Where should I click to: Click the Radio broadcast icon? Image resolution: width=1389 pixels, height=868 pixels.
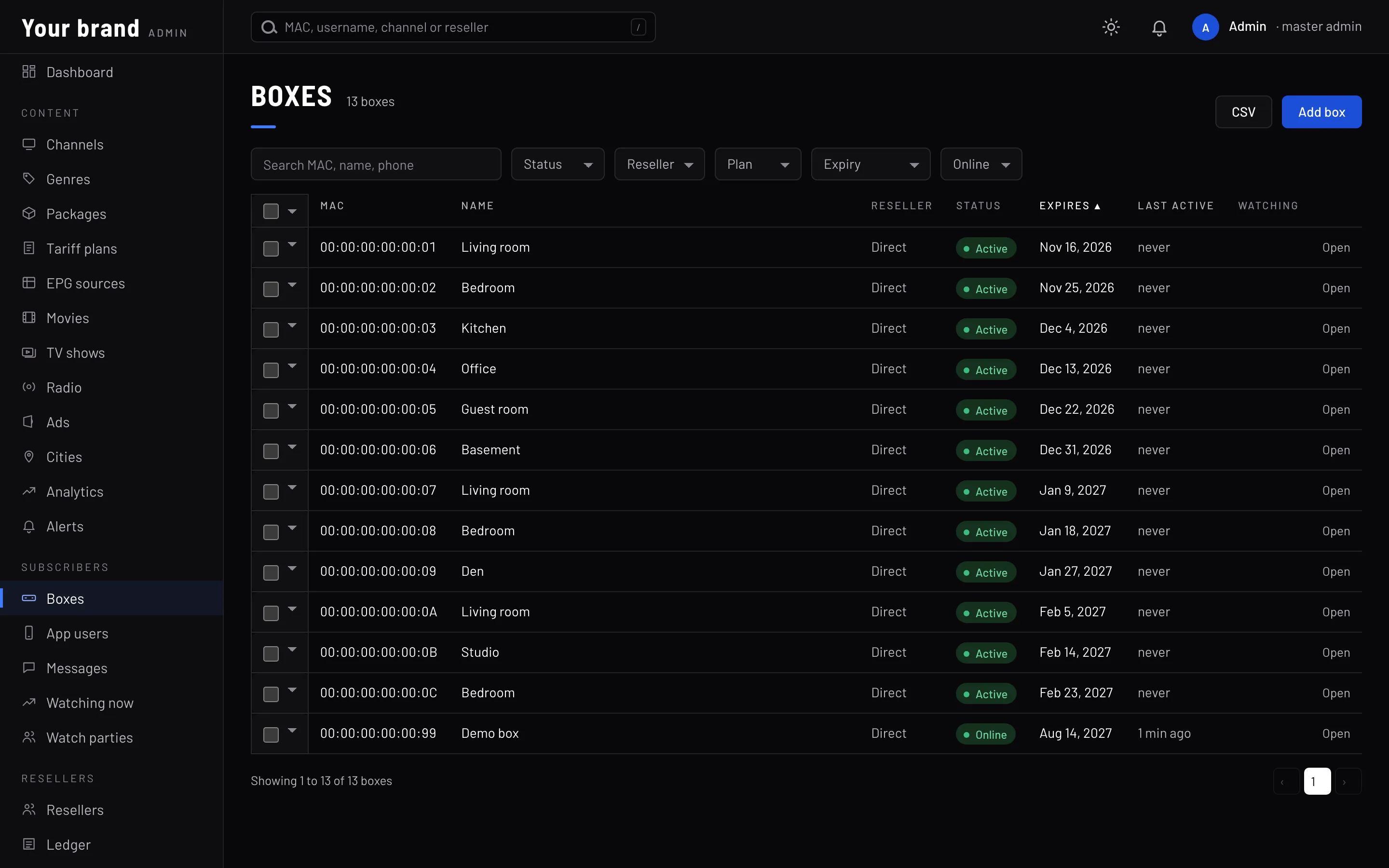[x=29, y=387]
